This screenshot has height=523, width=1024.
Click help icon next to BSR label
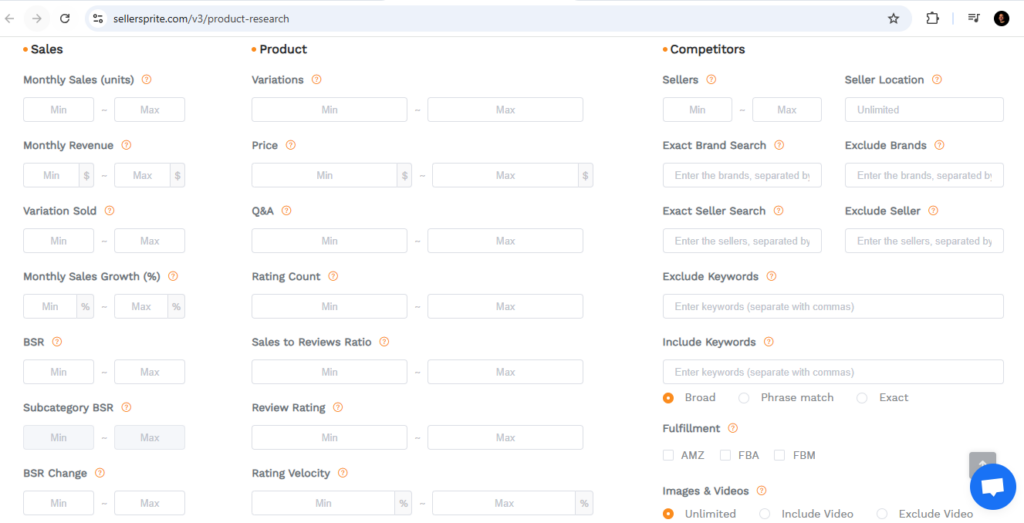[57, 341]
